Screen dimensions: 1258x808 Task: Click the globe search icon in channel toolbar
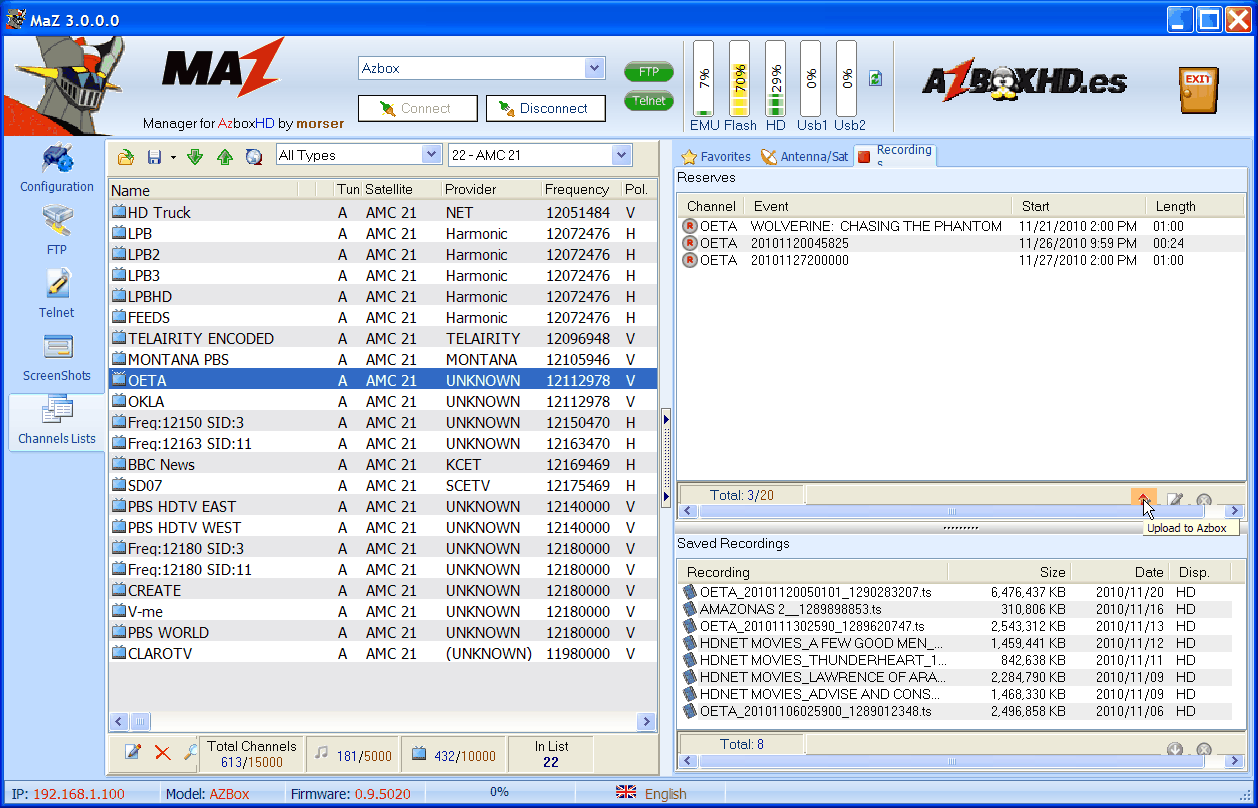[254, 156]
